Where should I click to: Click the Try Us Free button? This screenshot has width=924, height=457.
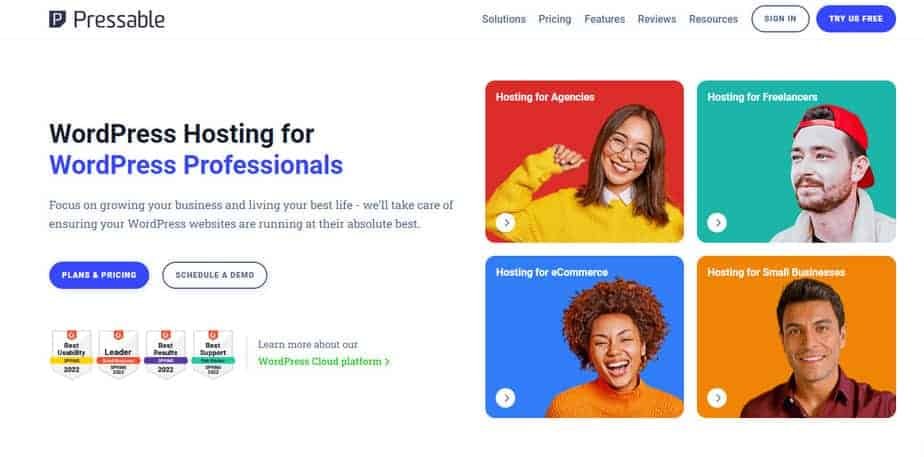click(856, 19)
